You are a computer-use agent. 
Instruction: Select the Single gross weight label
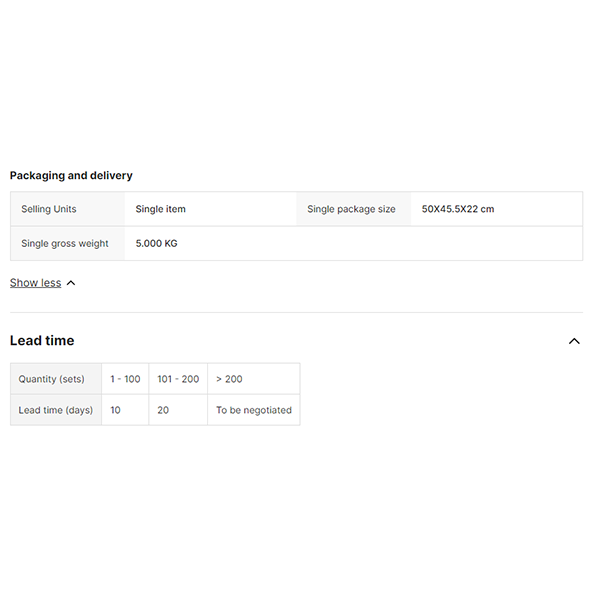(65, 243)
